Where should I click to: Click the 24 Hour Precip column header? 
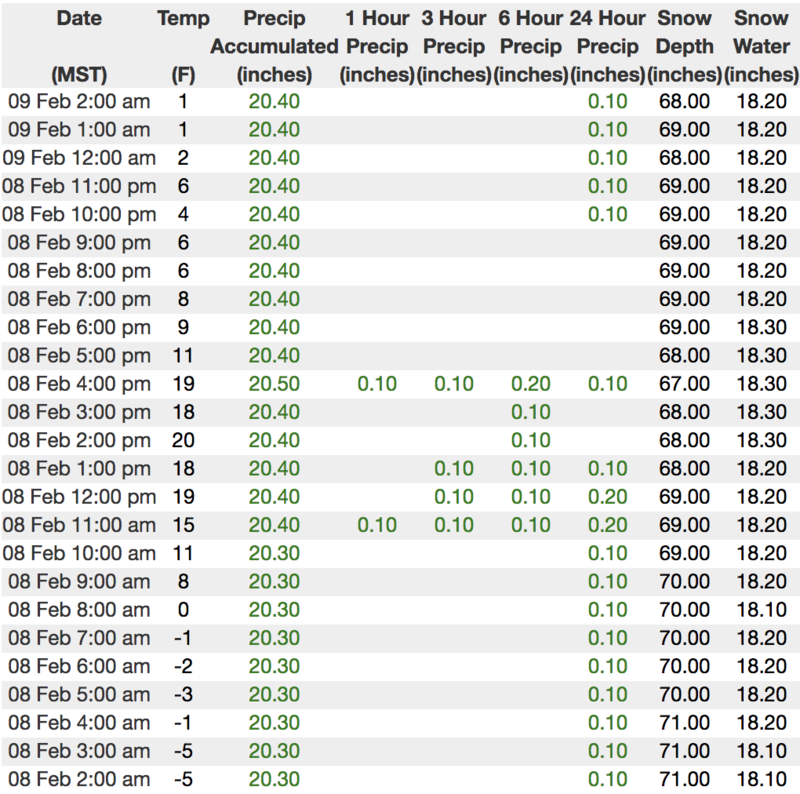click(x=607, y=46)
